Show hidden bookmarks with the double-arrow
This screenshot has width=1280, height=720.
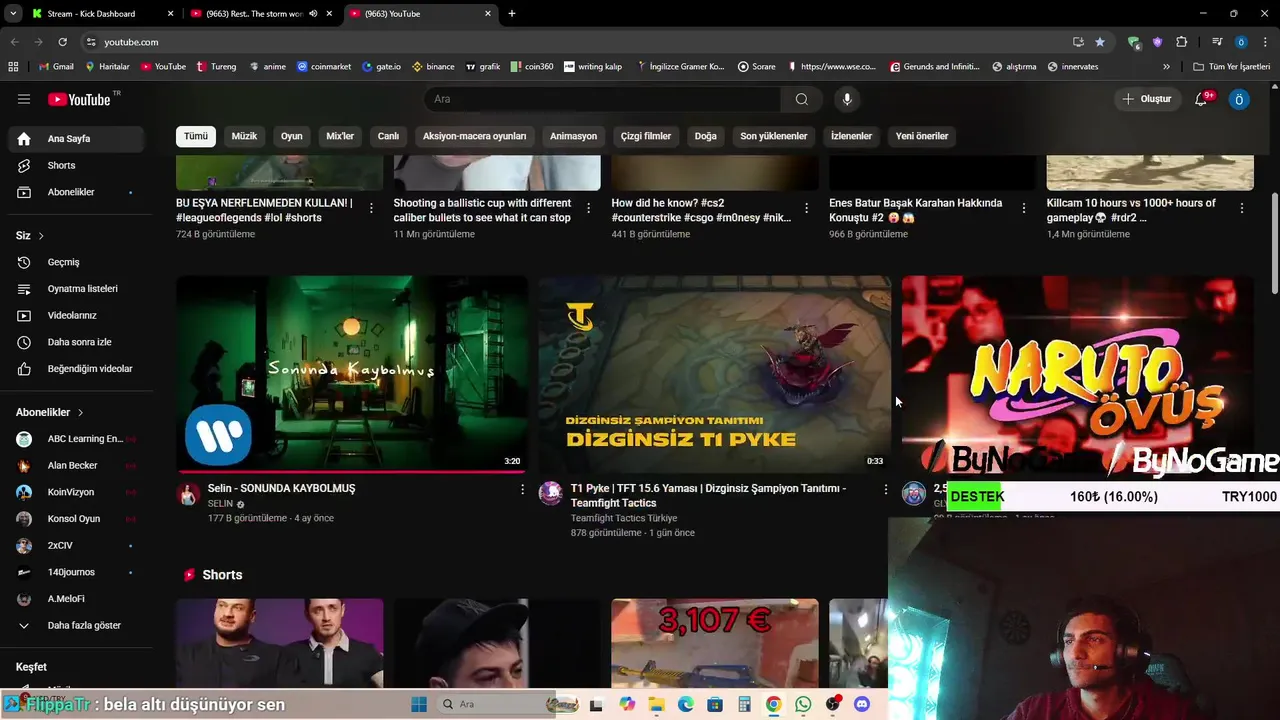tap(1166, 67)
